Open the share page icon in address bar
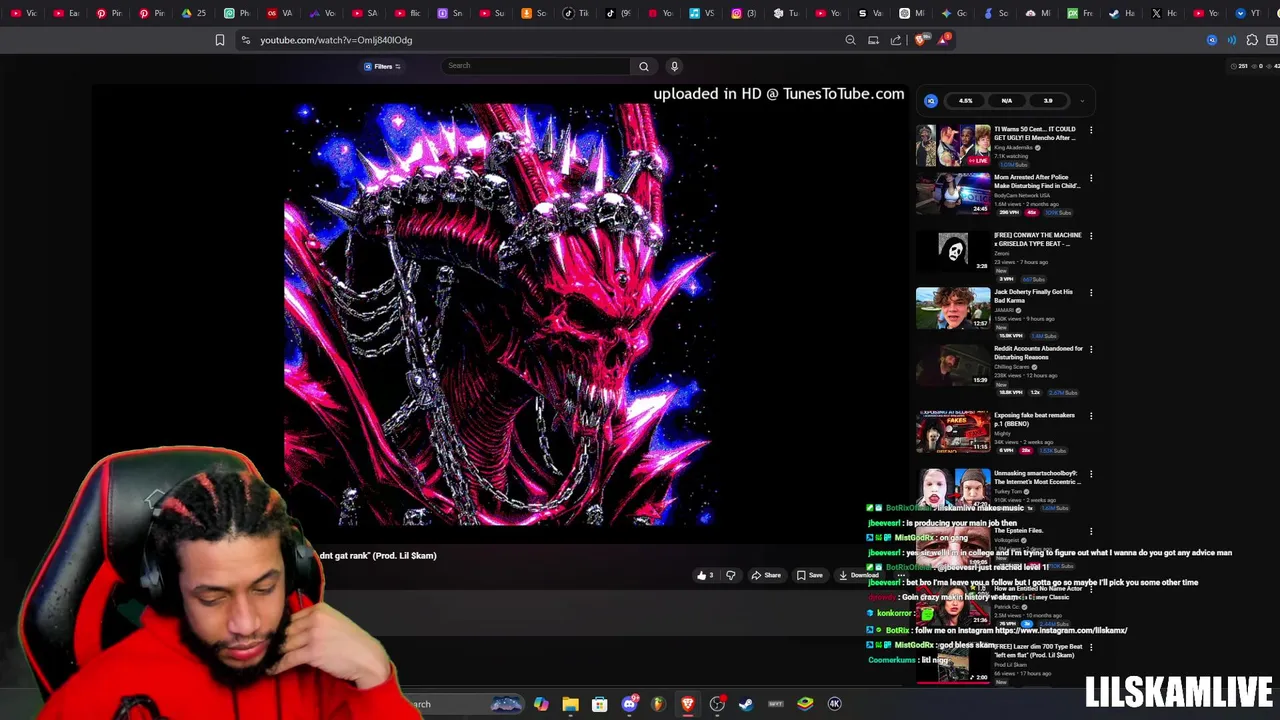The width and height of the screenshot is (1280, 720). (x=896, y=40)
